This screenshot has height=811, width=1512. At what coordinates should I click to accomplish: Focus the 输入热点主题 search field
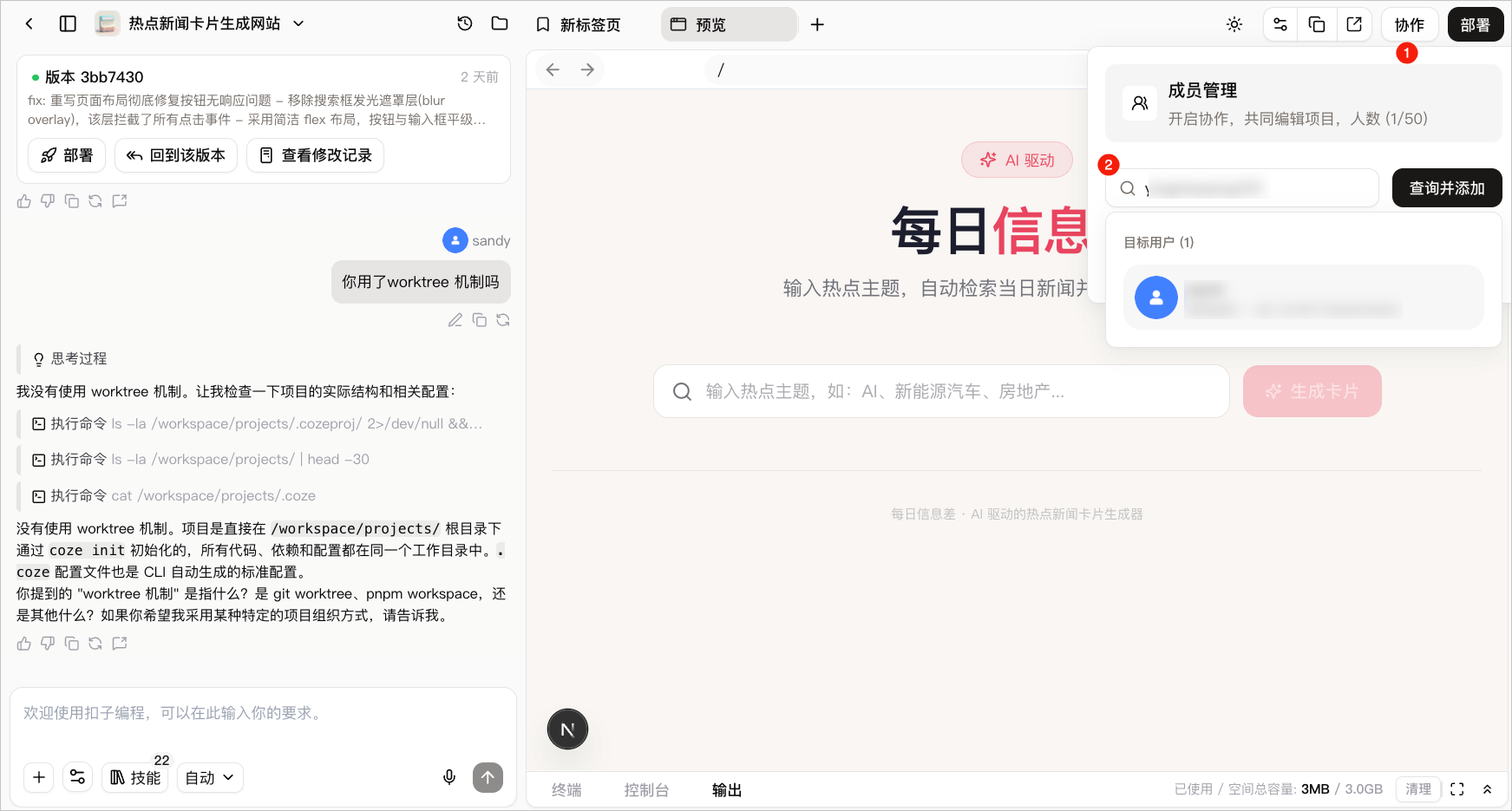click(941, 391)
